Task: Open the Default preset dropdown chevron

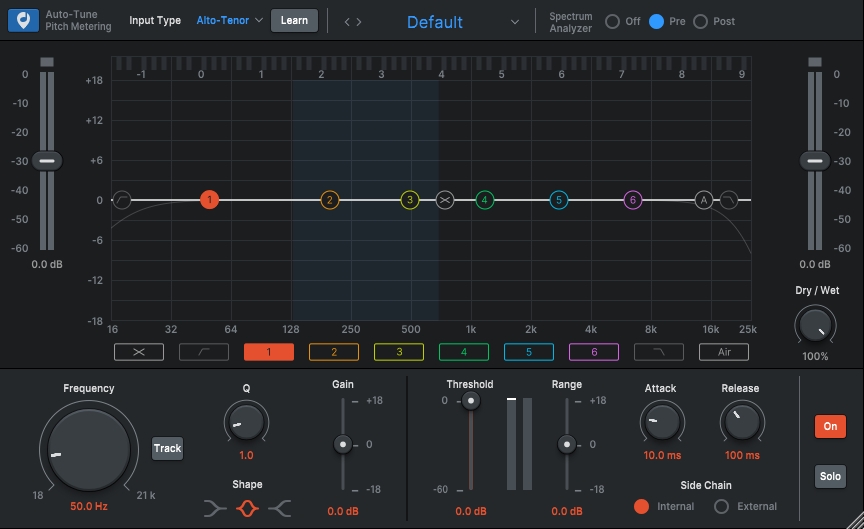Action: pos(515,22)
